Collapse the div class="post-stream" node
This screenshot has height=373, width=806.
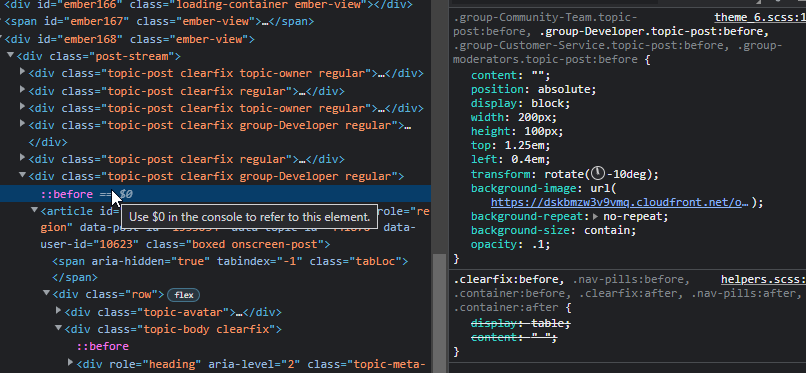pos(10,55)
